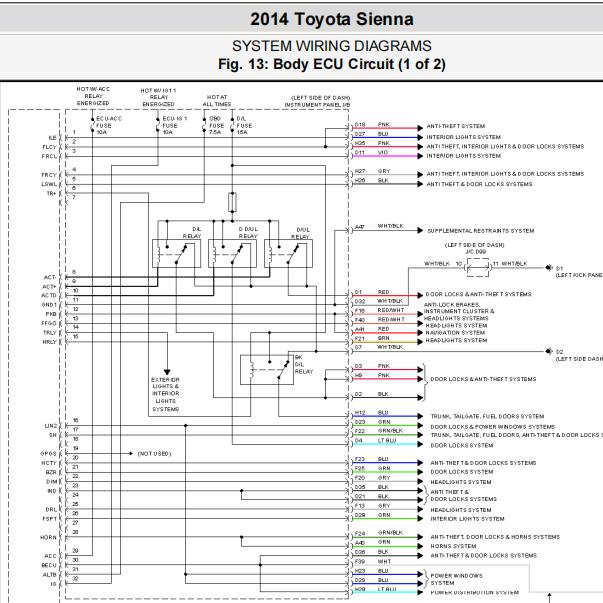Click the ILE pin label
Viewport: 603px width, 603px height.
pyautogui.click(x=52, y=138)
